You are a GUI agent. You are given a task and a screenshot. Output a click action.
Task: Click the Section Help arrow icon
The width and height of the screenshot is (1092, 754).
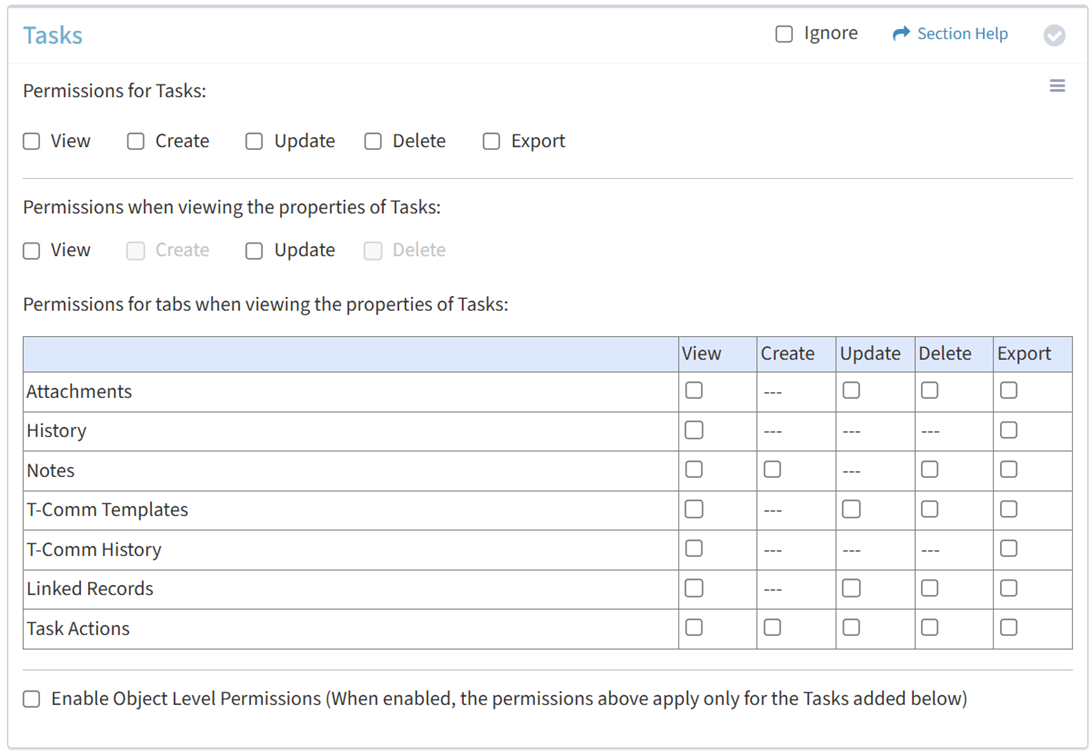(901, 34)
